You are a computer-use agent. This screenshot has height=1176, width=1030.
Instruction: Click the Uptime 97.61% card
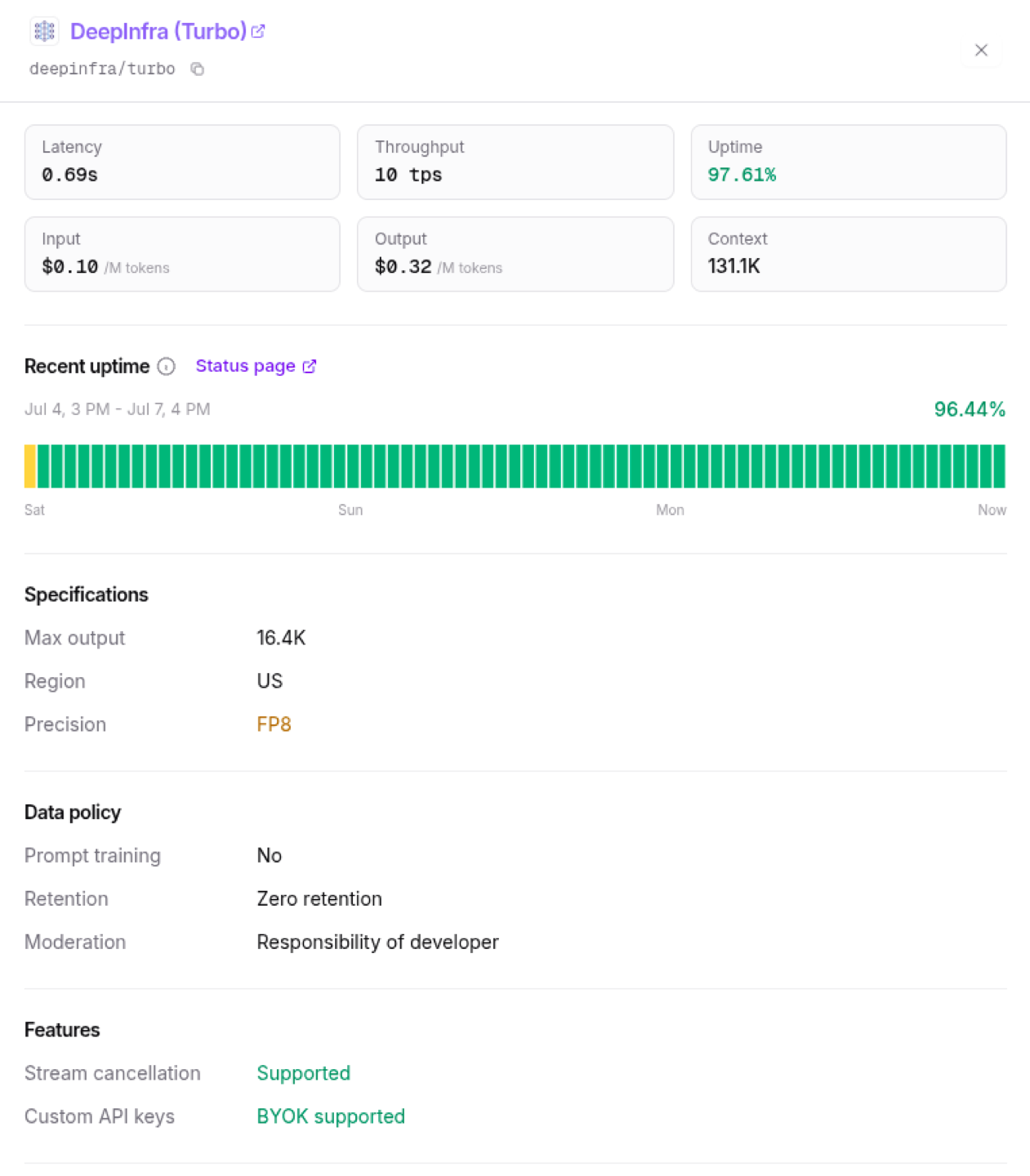[849, 162]
